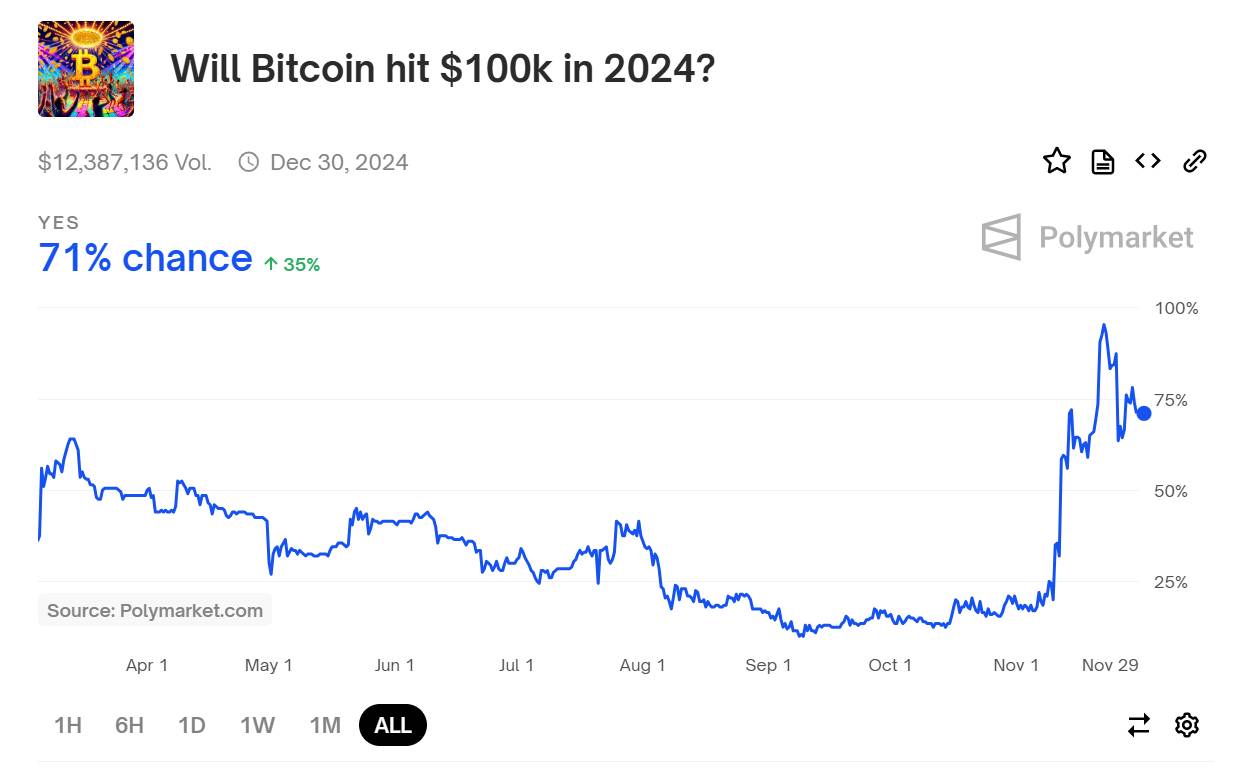1242x768 pixels.
Task: Toggle the 1H timeframe
Action: [67, 725]
